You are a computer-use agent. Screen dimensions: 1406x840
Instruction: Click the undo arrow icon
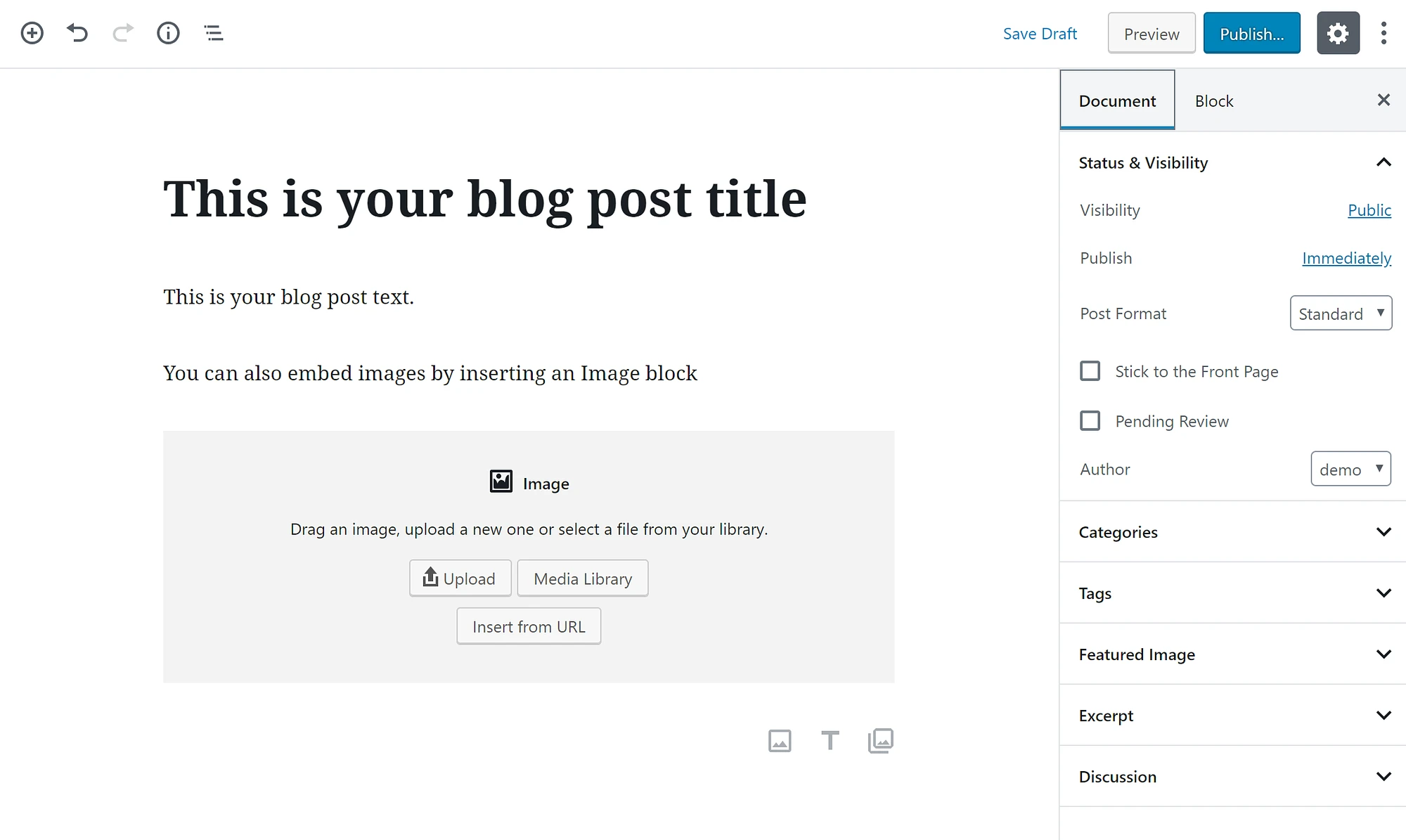pos(77,32)
